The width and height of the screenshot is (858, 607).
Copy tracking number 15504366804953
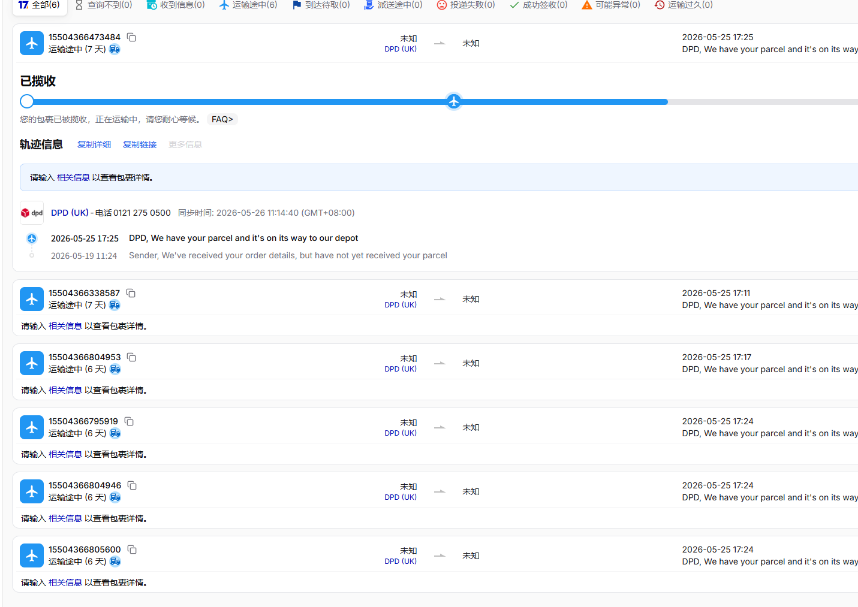point(131,357)
